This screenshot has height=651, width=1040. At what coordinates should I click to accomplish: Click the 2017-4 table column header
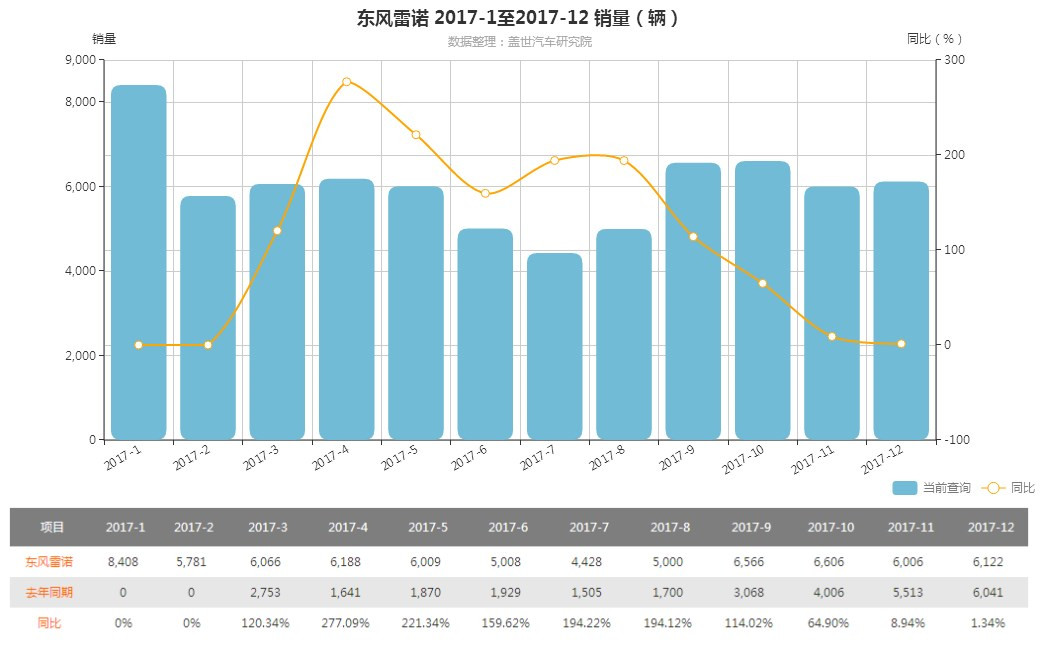pos(348,527)
